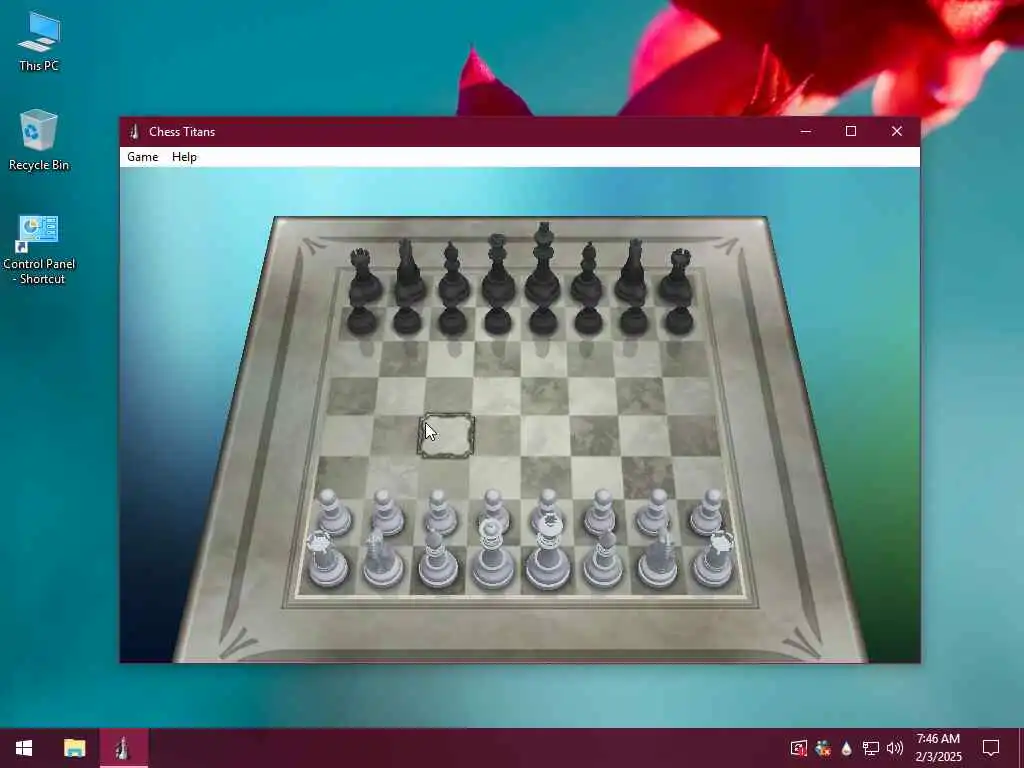Image resolution: width=1024 pixels, height=768 pixels.
Task: Pick the white pawn on h2
Action: [x=708, y=513]
